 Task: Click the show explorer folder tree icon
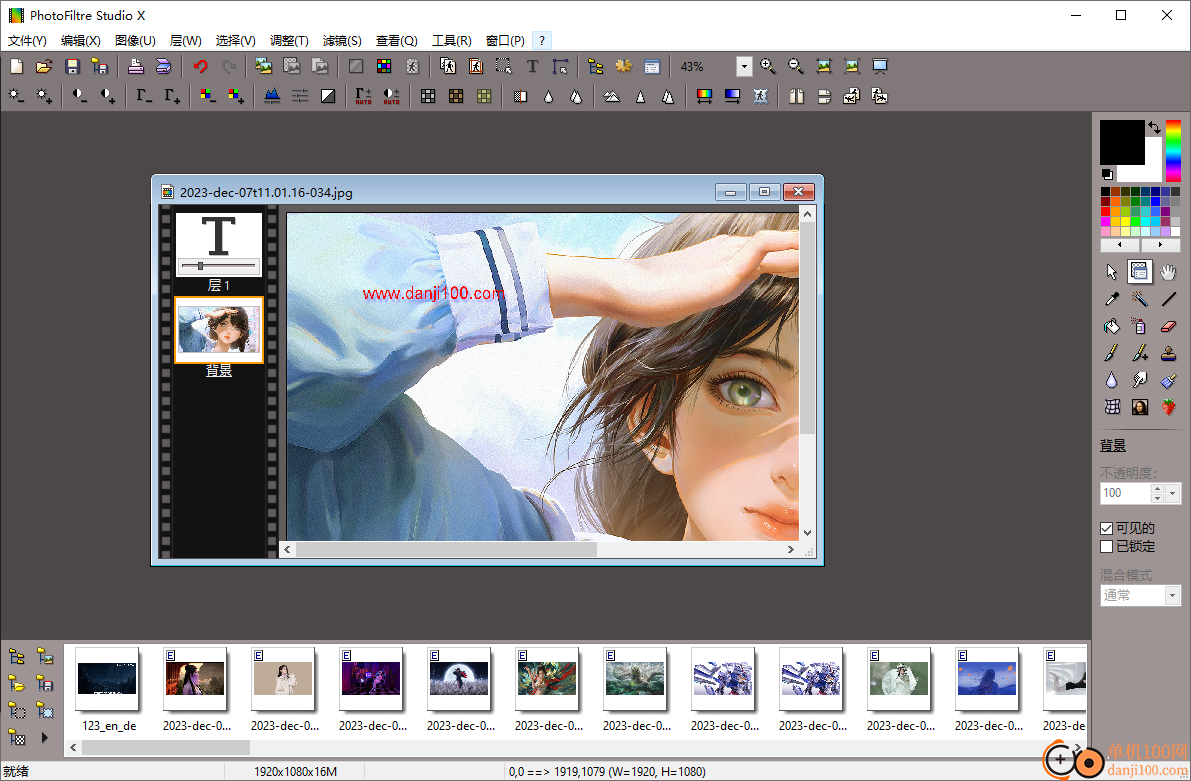596,67
